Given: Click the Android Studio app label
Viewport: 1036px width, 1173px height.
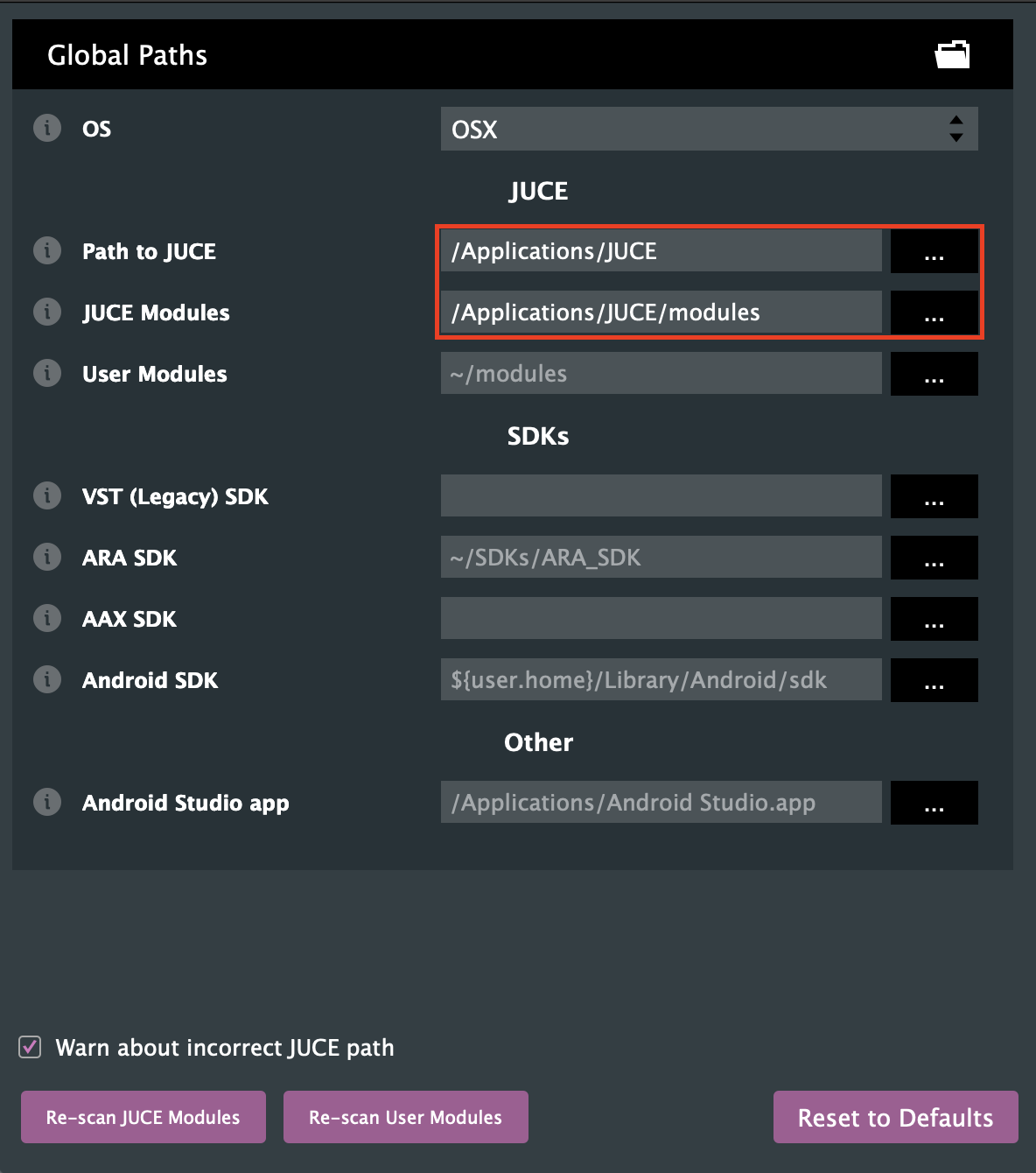Looking at the screenshot, I should point(185,804).
